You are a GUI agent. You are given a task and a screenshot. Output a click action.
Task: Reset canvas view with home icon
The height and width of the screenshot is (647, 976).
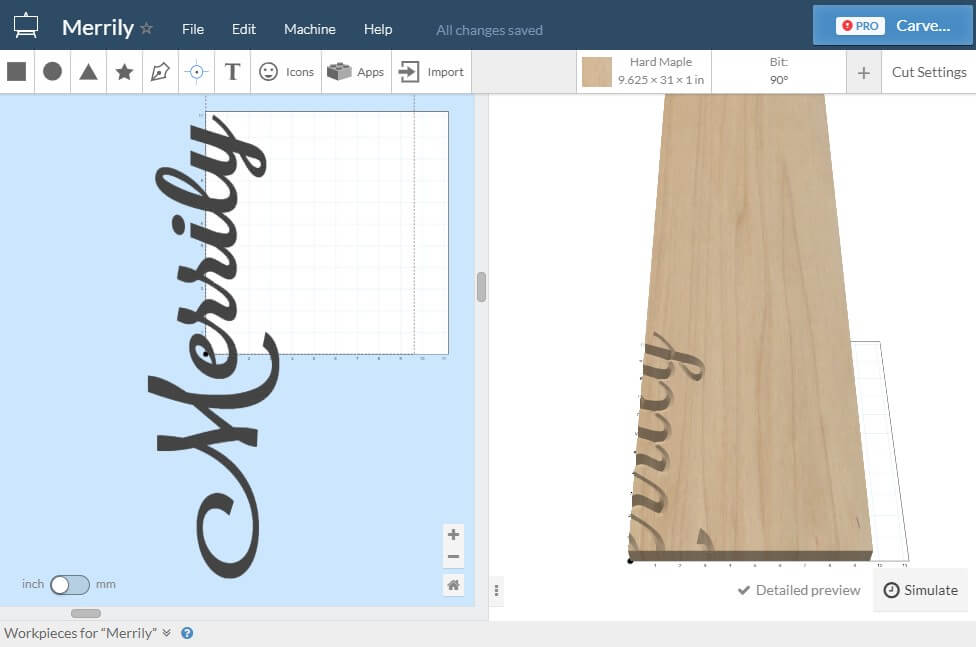[x=453, y=585]
